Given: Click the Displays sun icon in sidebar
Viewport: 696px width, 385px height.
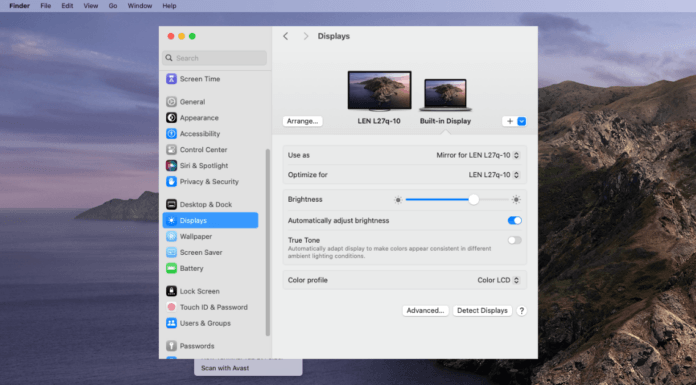Looking at the screenshot, I should click(171, 220).
